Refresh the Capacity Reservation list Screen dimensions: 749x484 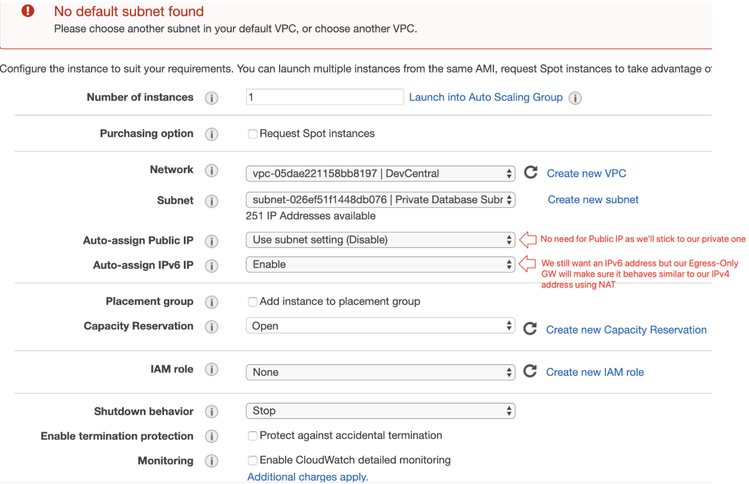pyautogui.click(x=530, y=328)
